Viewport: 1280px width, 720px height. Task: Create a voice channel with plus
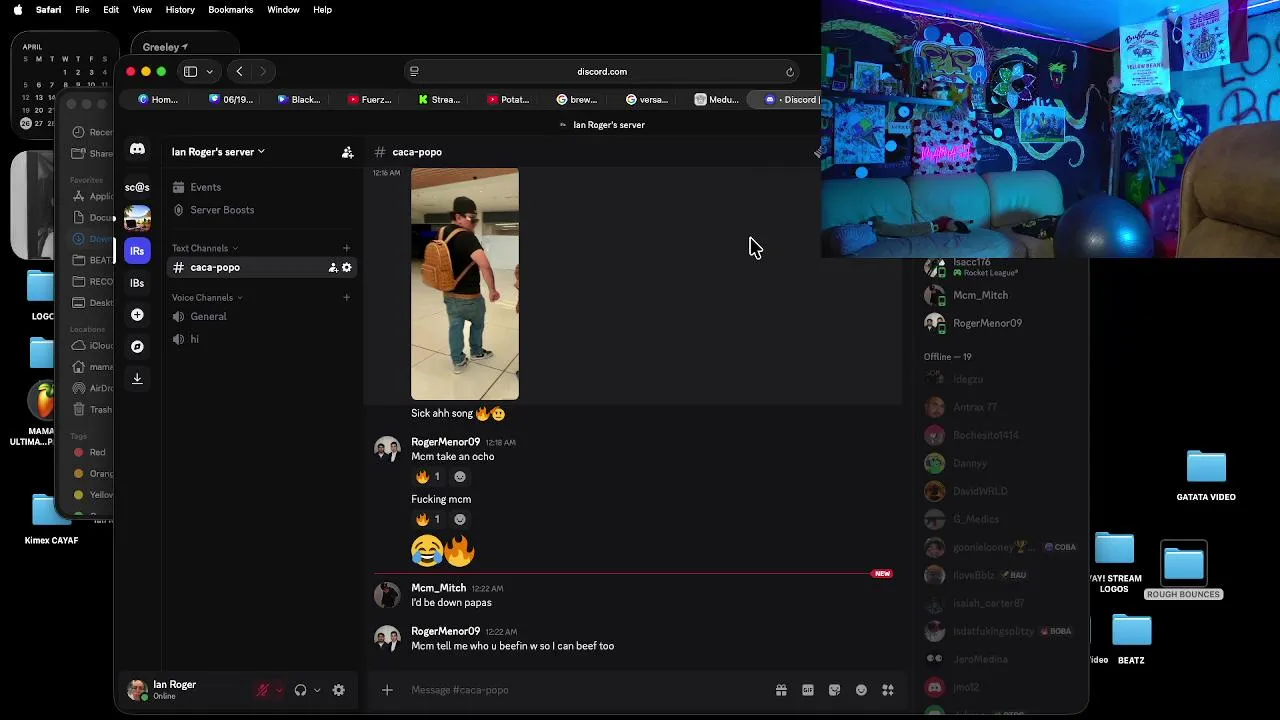[x=346, y=297]
